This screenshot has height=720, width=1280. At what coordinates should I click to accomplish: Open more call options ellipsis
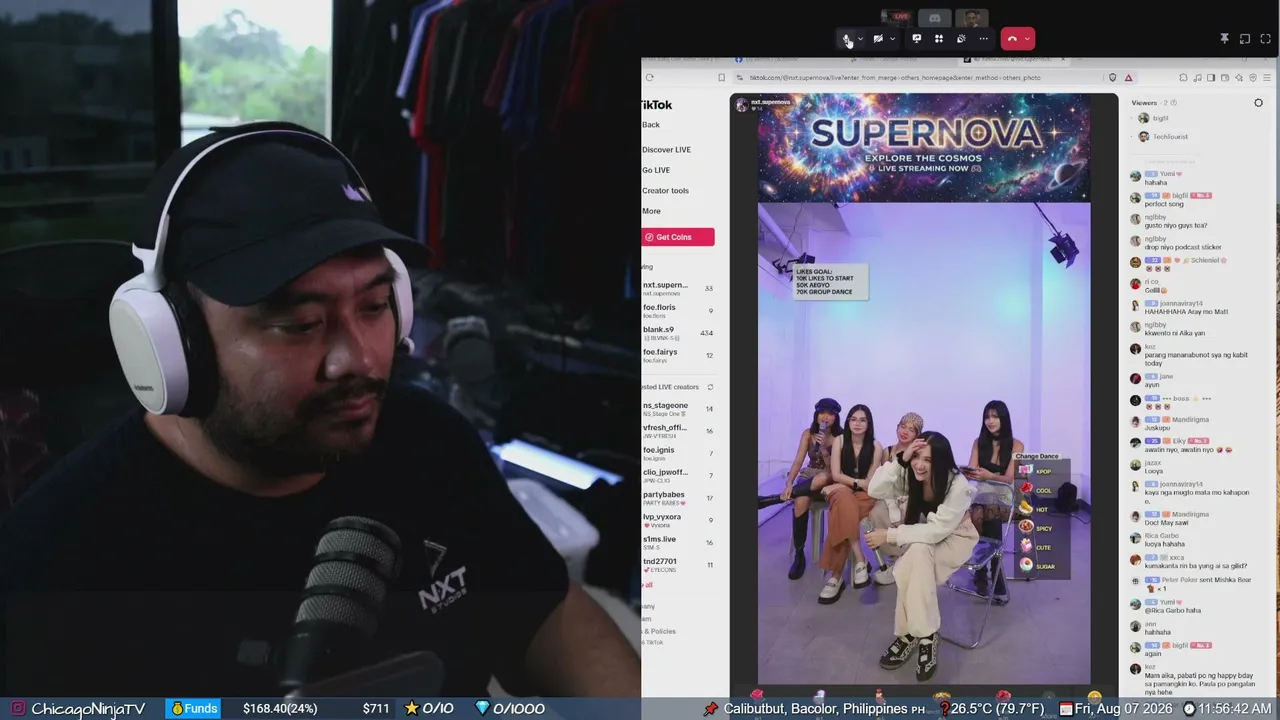(984, 39)
